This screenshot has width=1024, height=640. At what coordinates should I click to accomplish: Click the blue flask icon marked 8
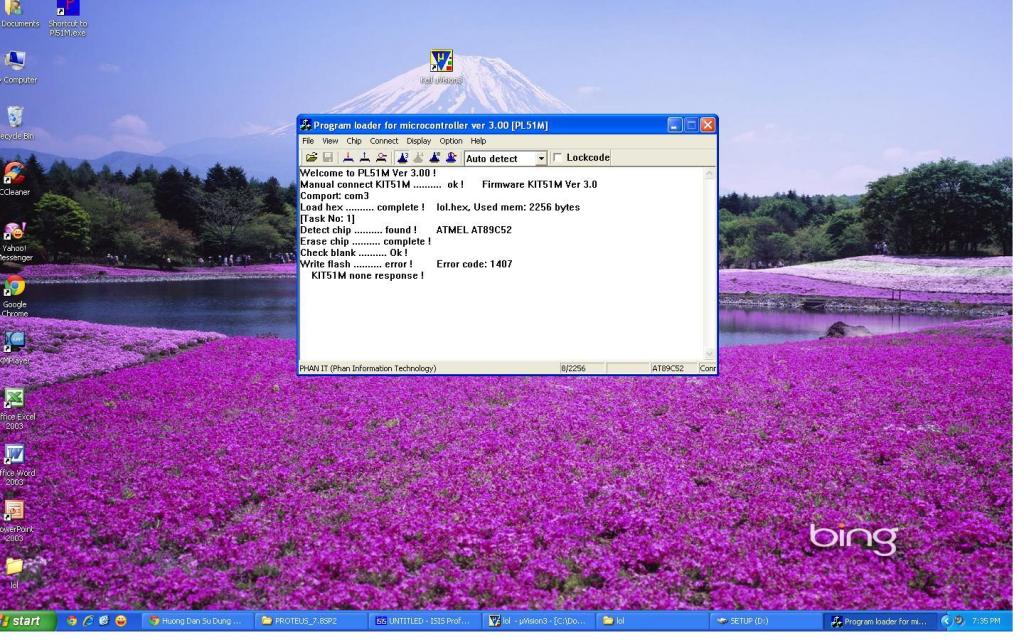[434, 158]
